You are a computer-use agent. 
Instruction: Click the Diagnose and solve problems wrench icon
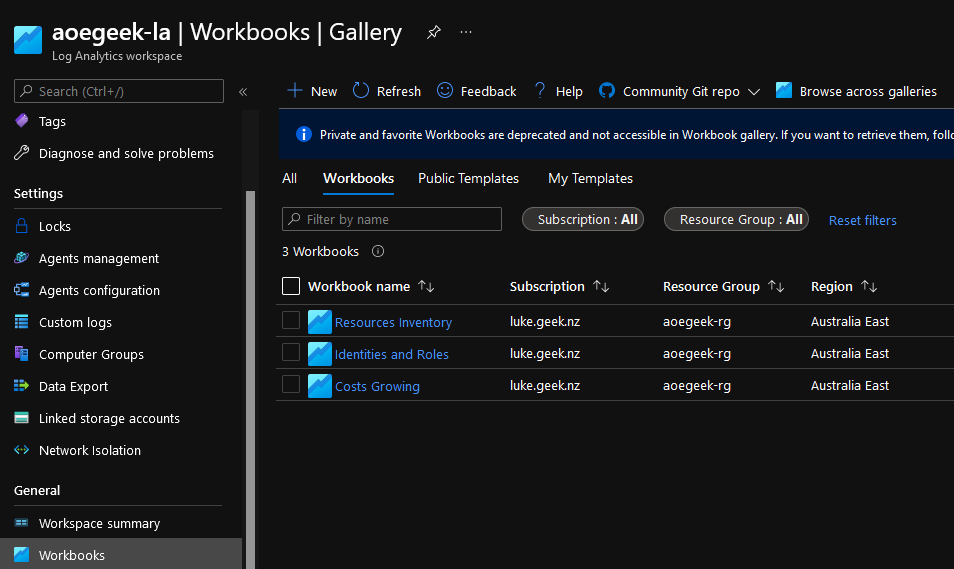click(21, 153)
